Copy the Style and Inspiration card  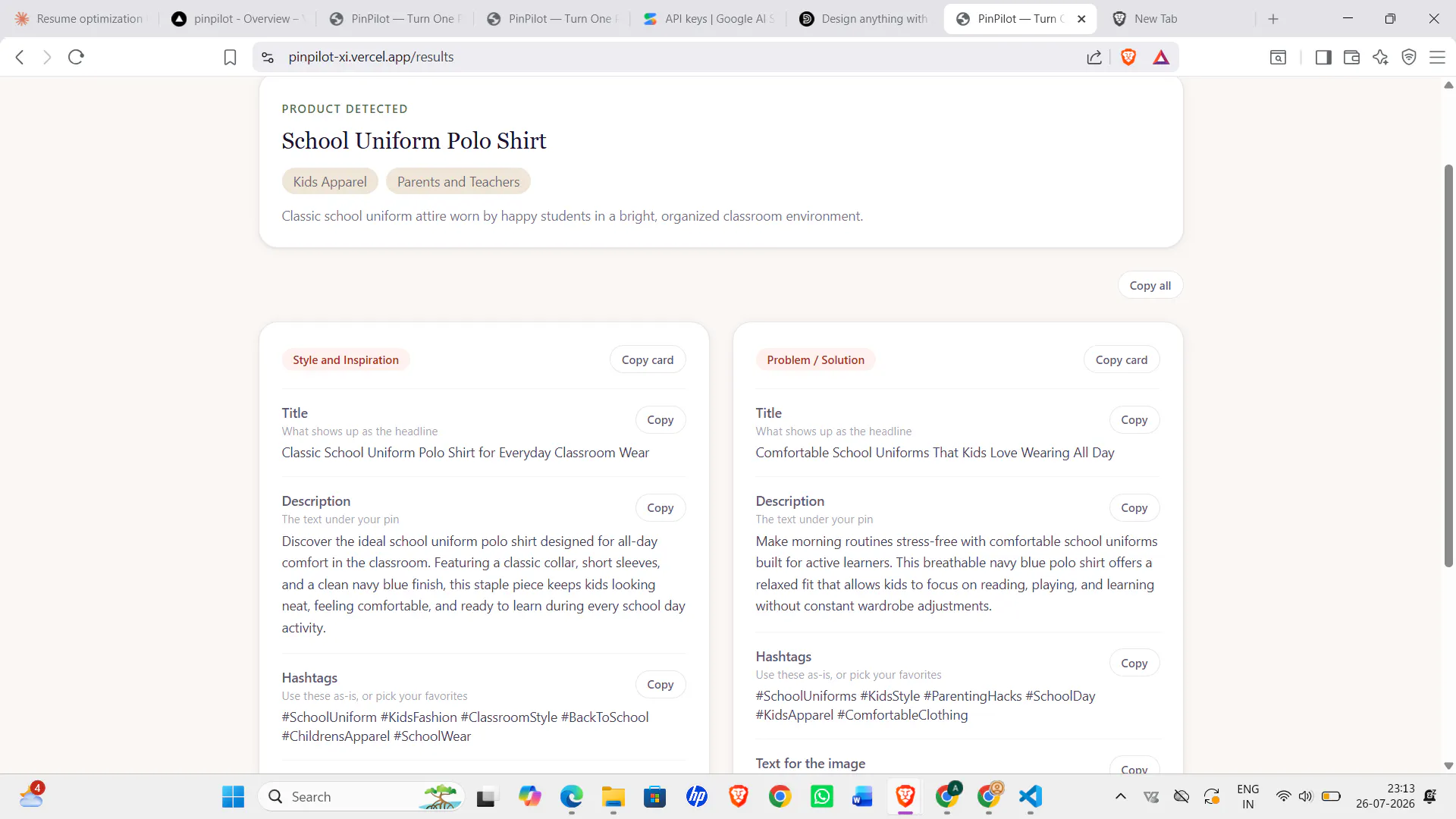[647, 359]
